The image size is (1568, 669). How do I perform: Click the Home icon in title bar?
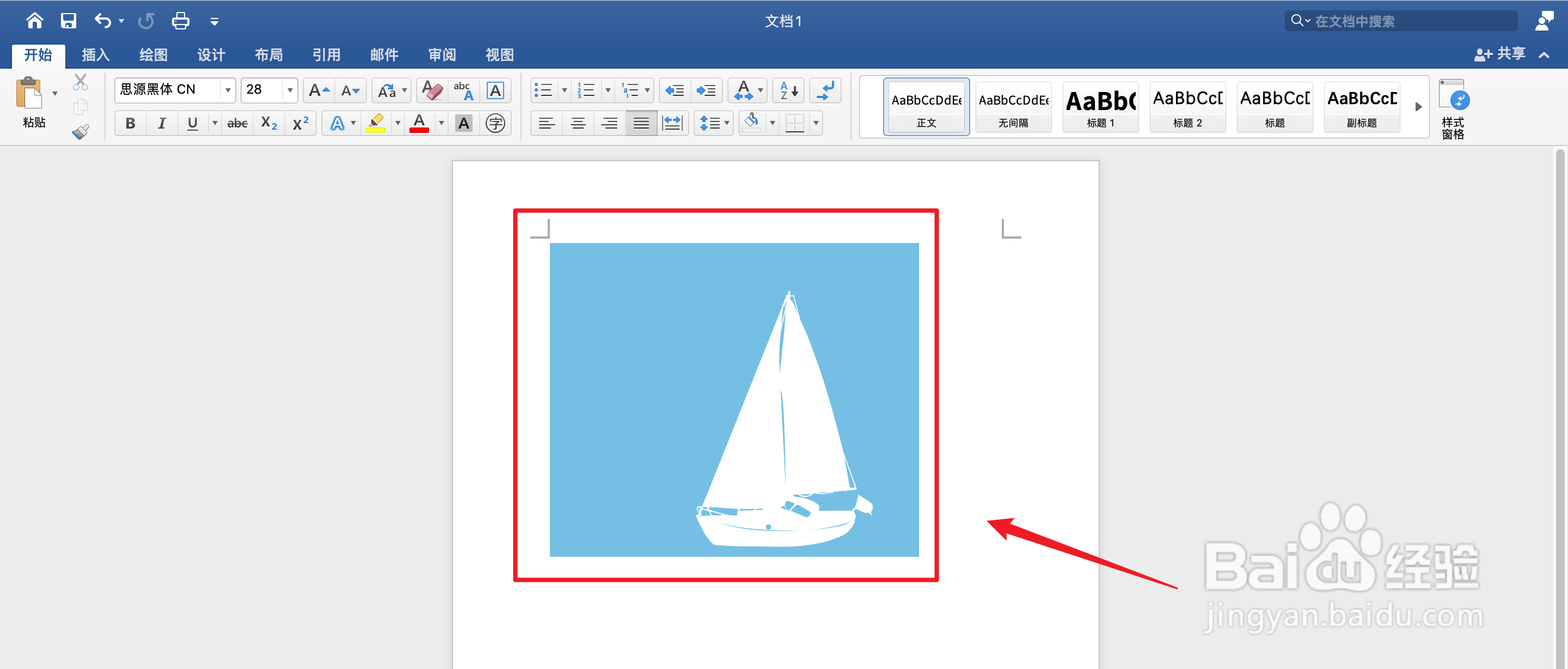(35, 21)
